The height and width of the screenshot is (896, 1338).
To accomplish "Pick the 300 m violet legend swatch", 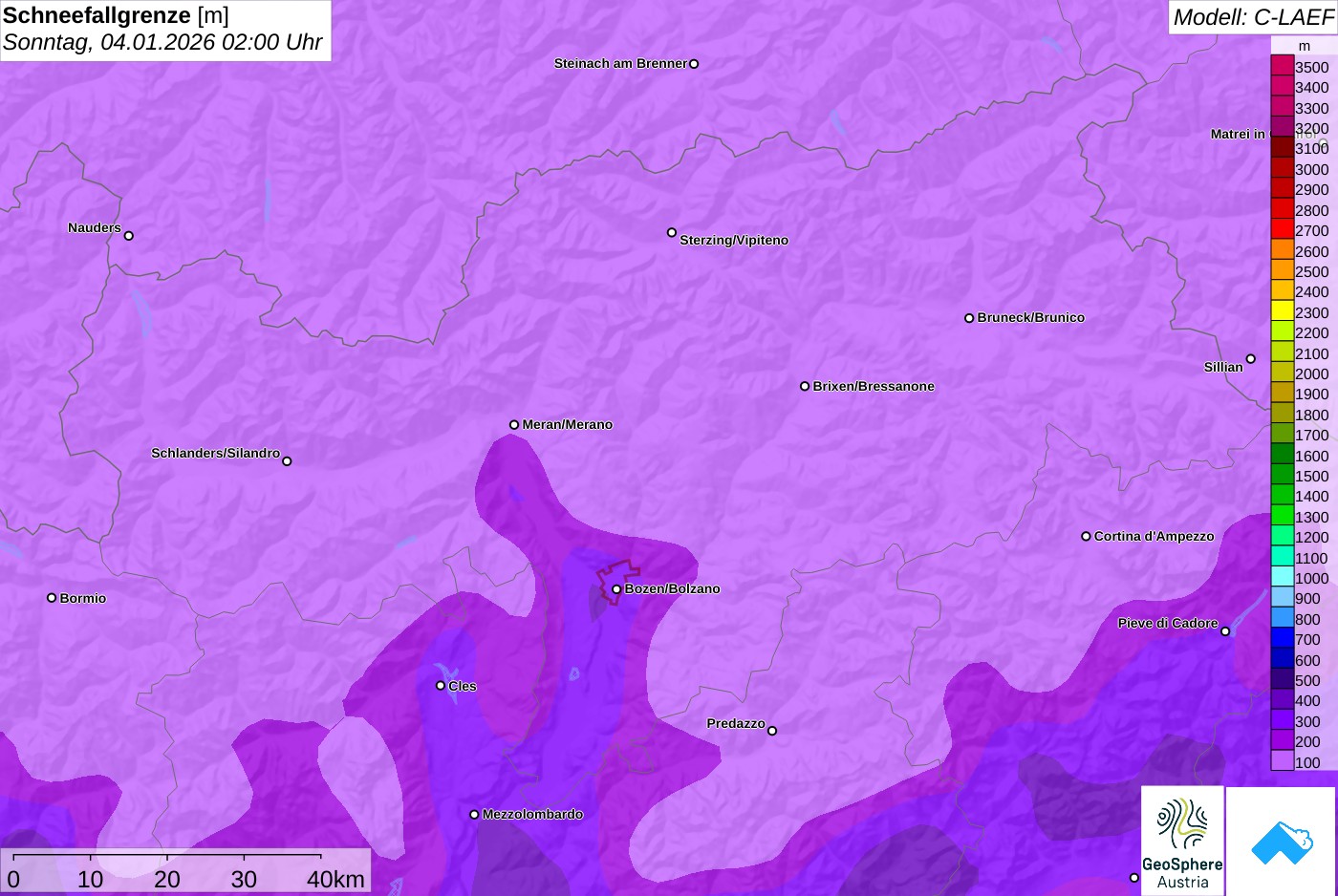I will [x=1282, y=720].
